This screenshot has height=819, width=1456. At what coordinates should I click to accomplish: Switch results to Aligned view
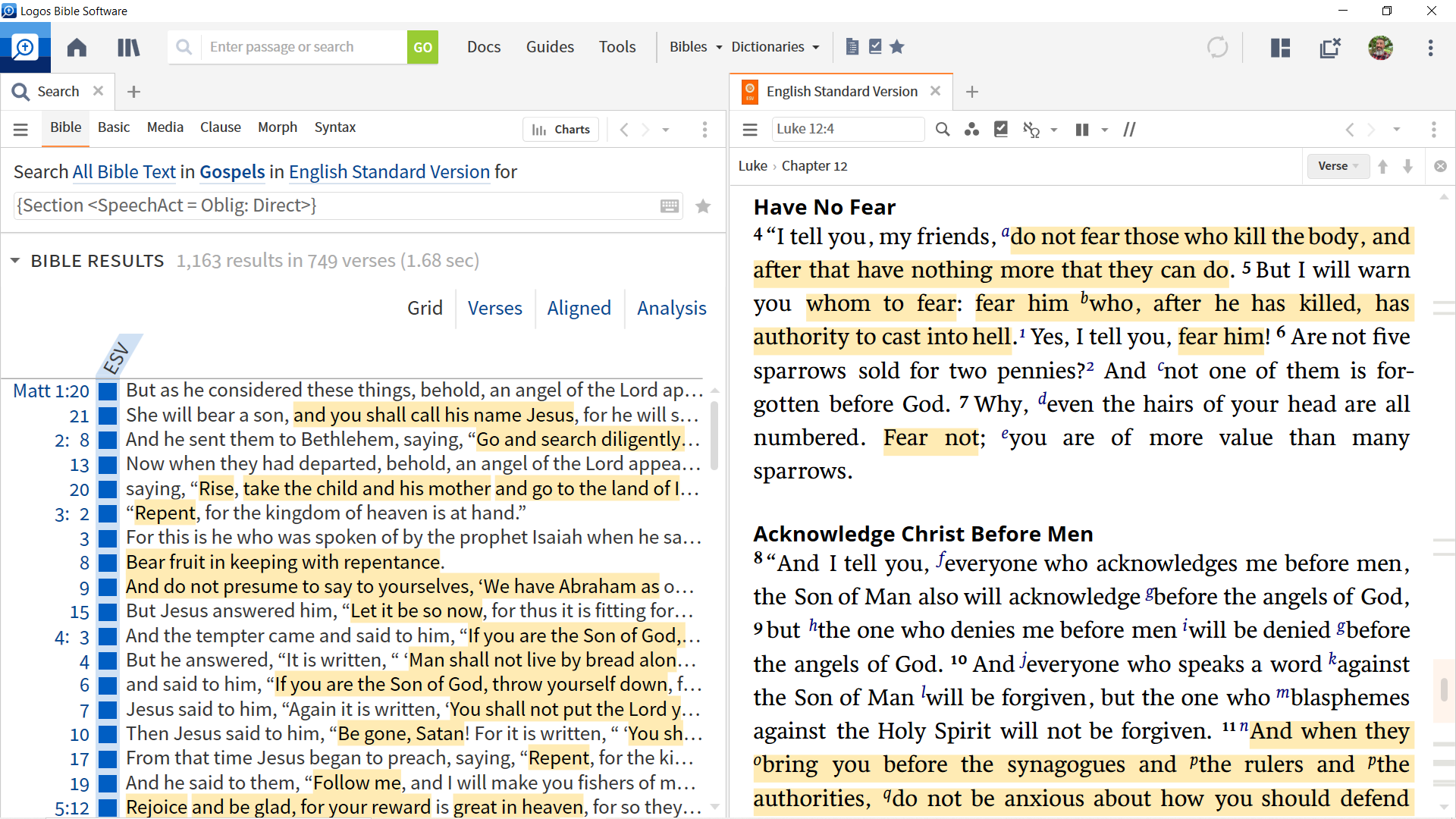[579, 308]
